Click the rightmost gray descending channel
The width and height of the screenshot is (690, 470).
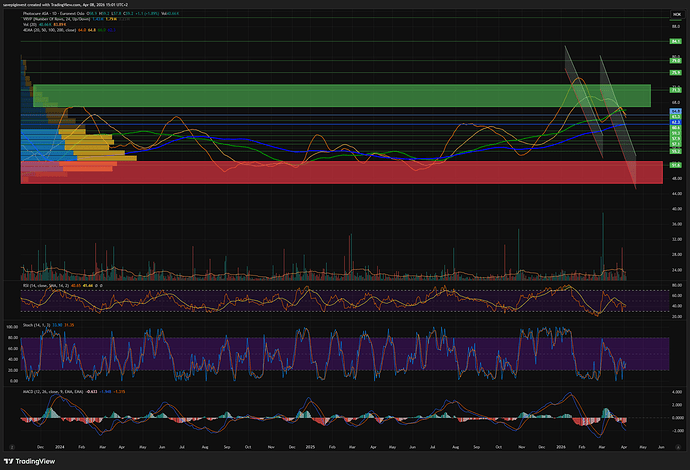click(x=617, y=120)
